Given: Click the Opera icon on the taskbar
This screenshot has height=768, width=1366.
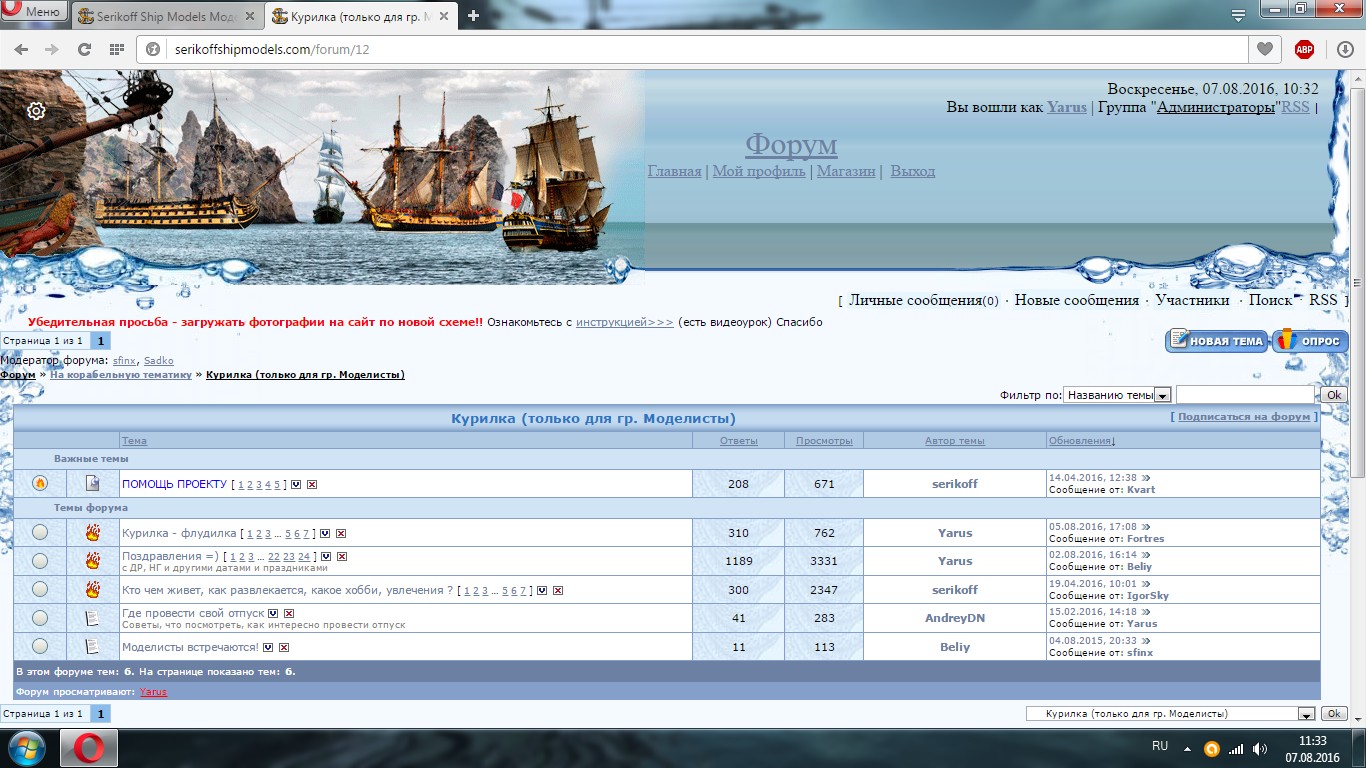Looking at the screenshot, I should tap(89, 748).
